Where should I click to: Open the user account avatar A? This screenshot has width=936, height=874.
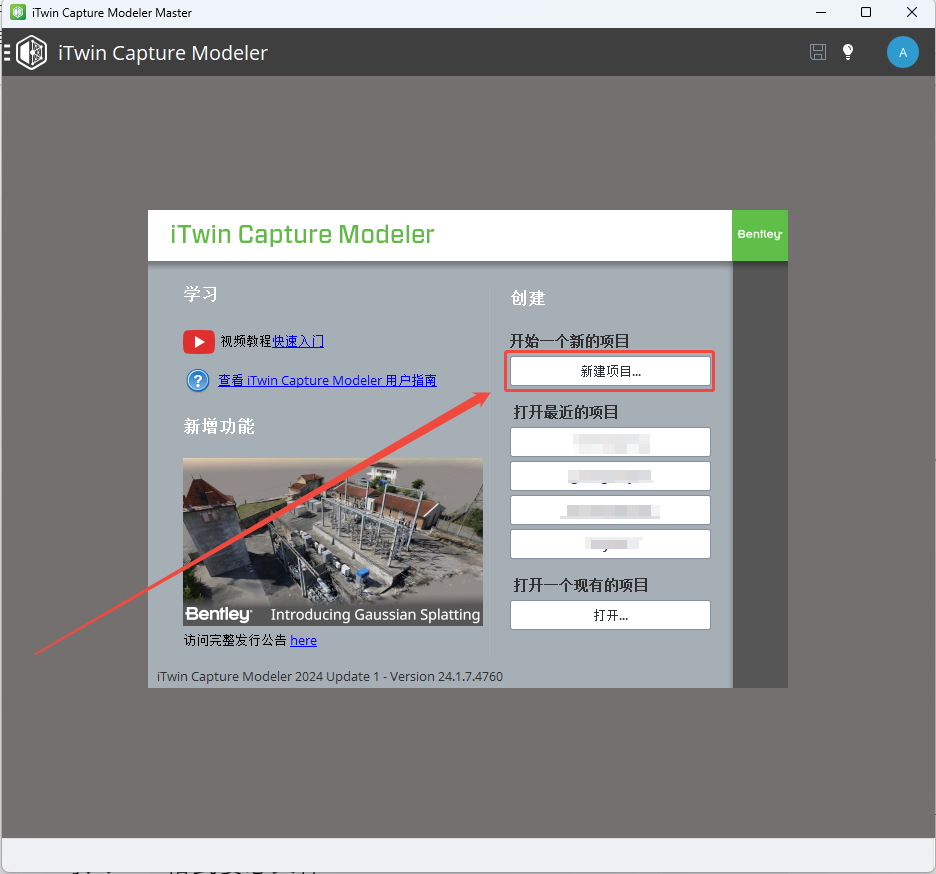903,52
